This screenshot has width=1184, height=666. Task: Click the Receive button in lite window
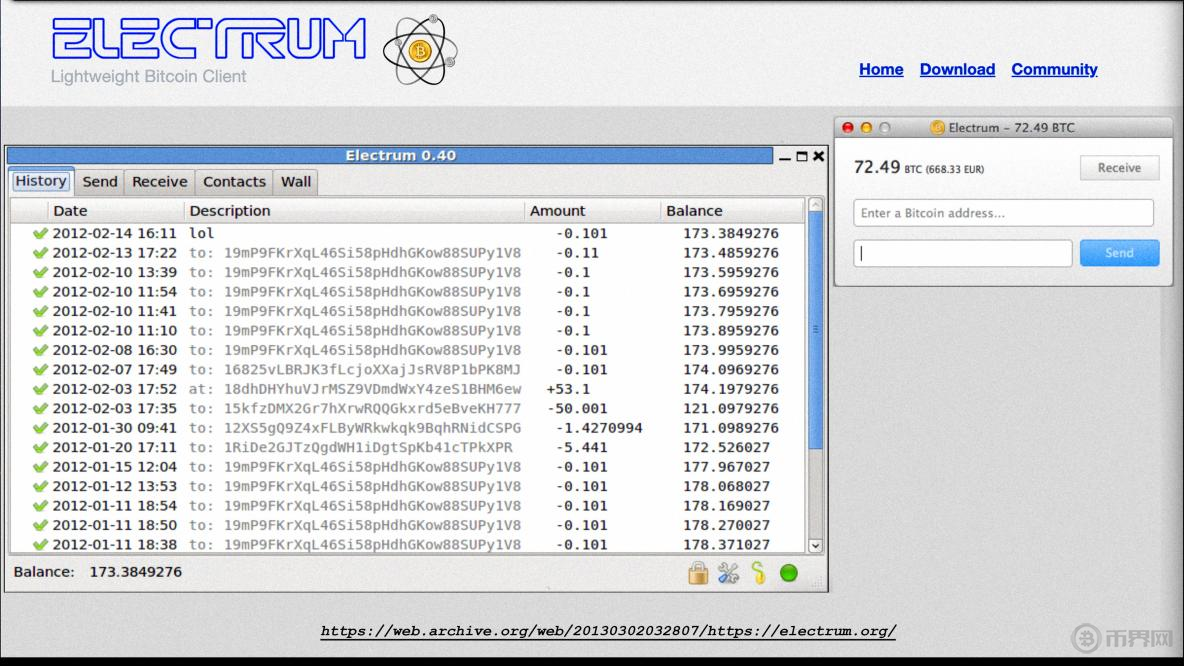(1119, 168)
